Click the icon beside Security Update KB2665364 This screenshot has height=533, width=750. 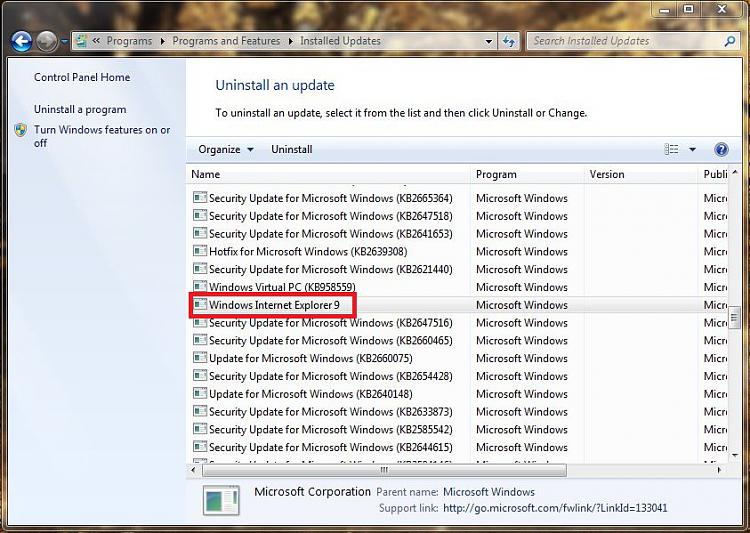pyautogui.click(x=200, y=197)
